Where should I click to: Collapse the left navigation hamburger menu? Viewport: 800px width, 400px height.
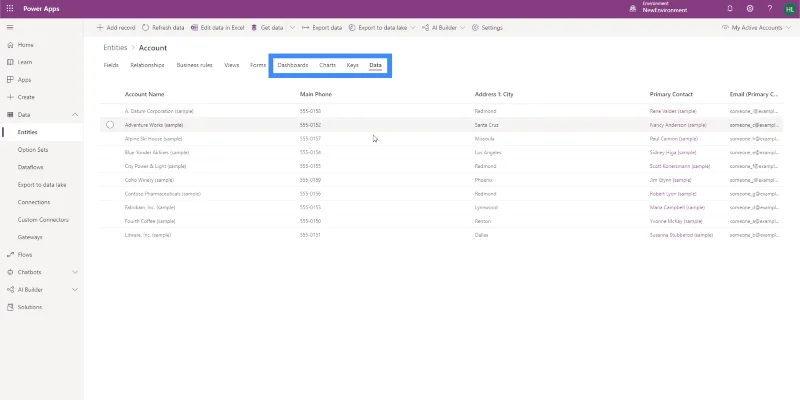[x=10, y=28]
